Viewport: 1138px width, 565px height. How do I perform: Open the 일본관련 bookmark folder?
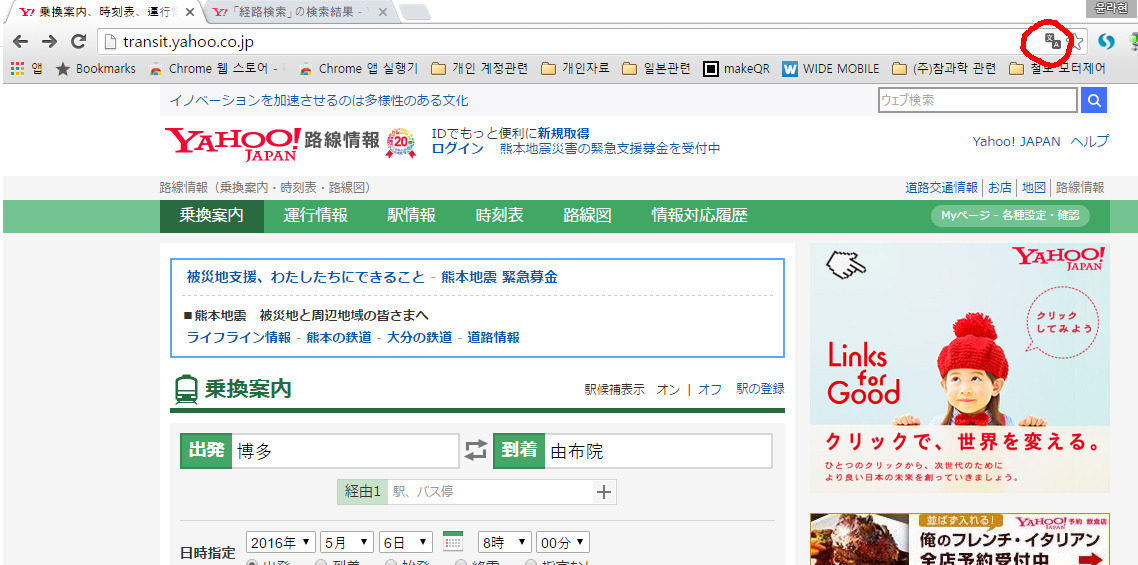(657, 69)
